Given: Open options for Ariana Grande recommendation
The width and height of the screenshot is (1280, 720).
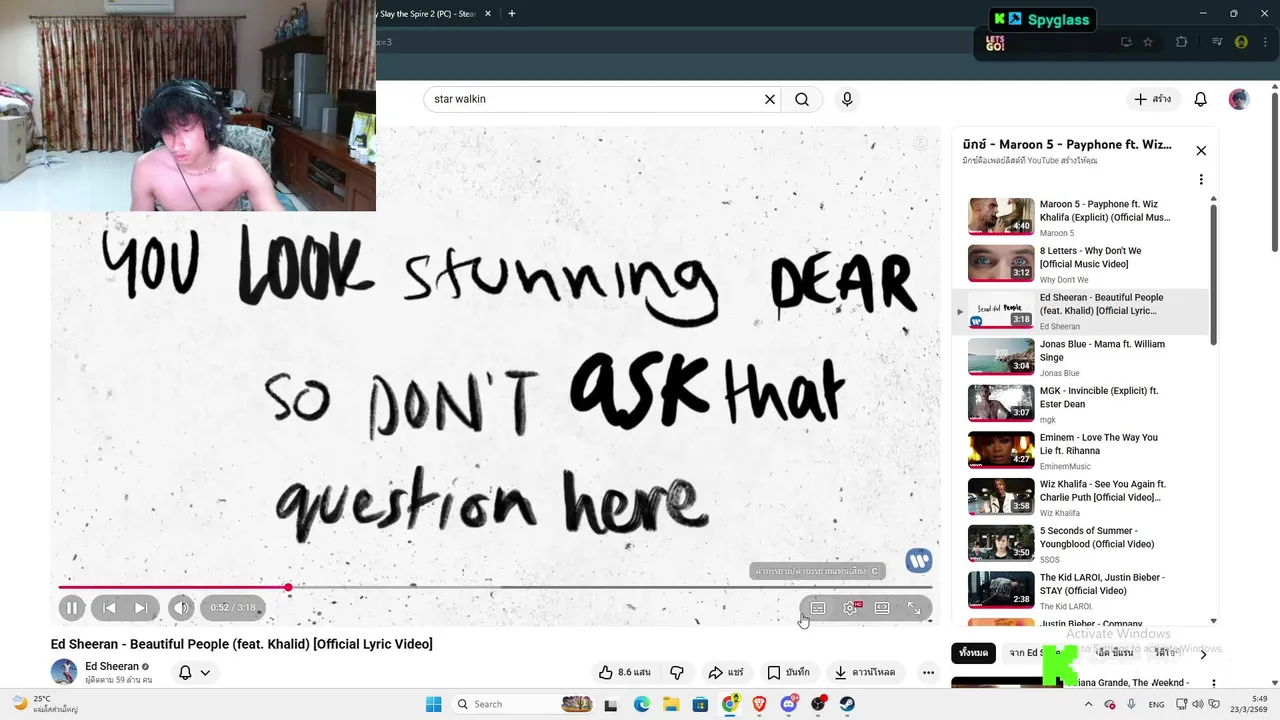Looking at the screenshot, I should pyautogui.click(x=1213, y=683).
